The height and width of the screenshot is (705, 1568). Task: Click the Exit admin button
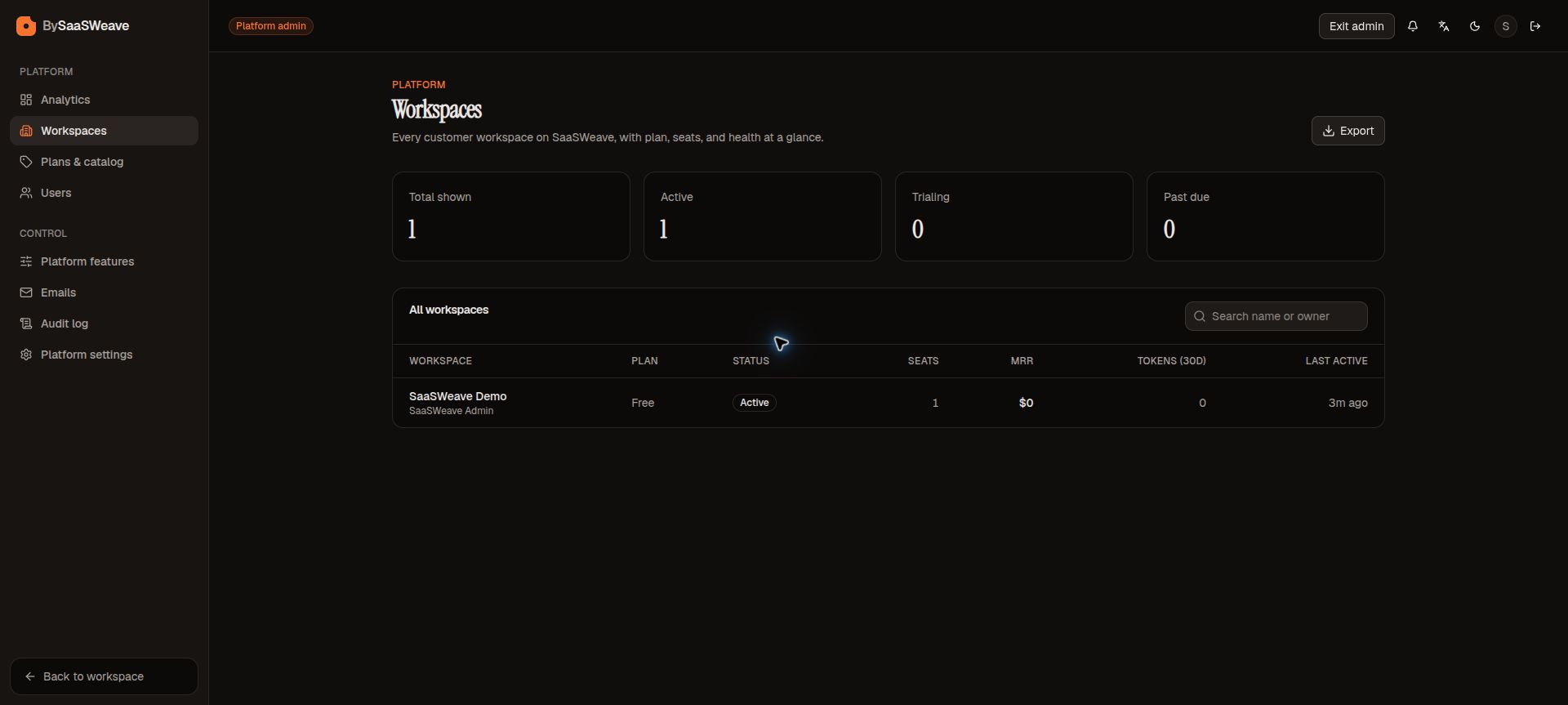pyautogui.click(x=1356, y=26)
